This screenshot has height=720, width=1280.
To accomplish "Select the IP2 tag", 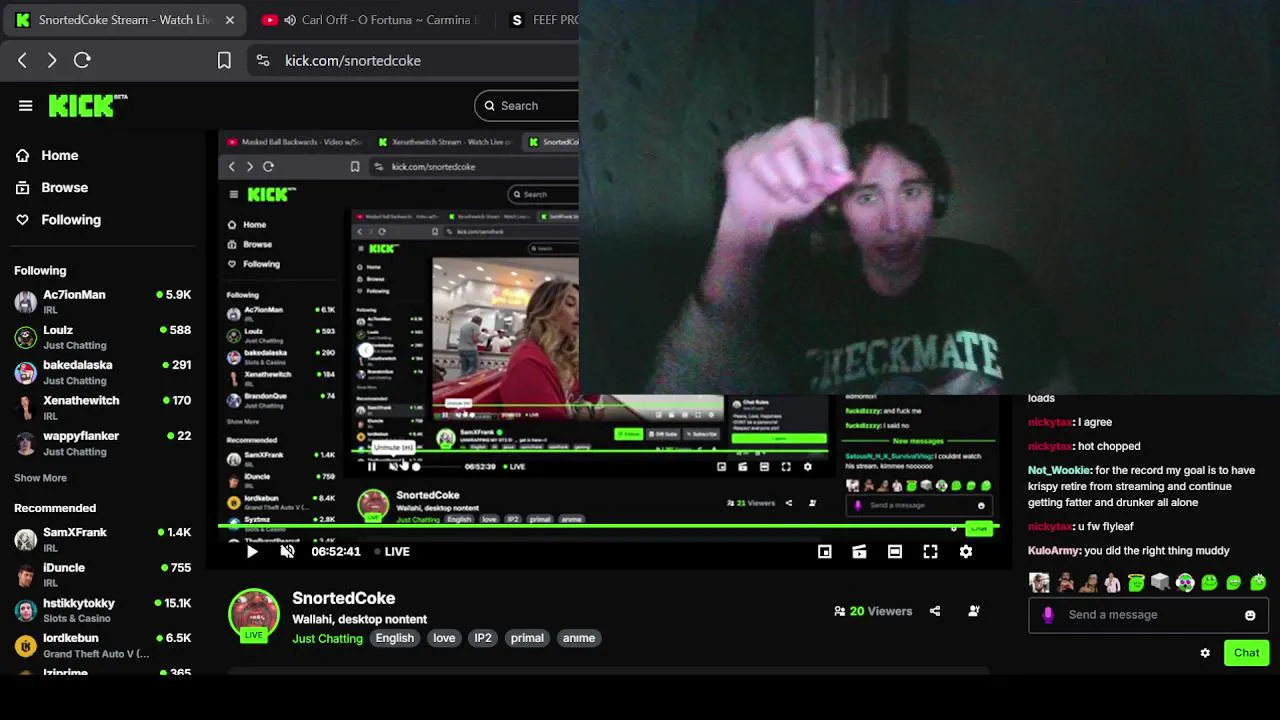I will click(483, 638).
